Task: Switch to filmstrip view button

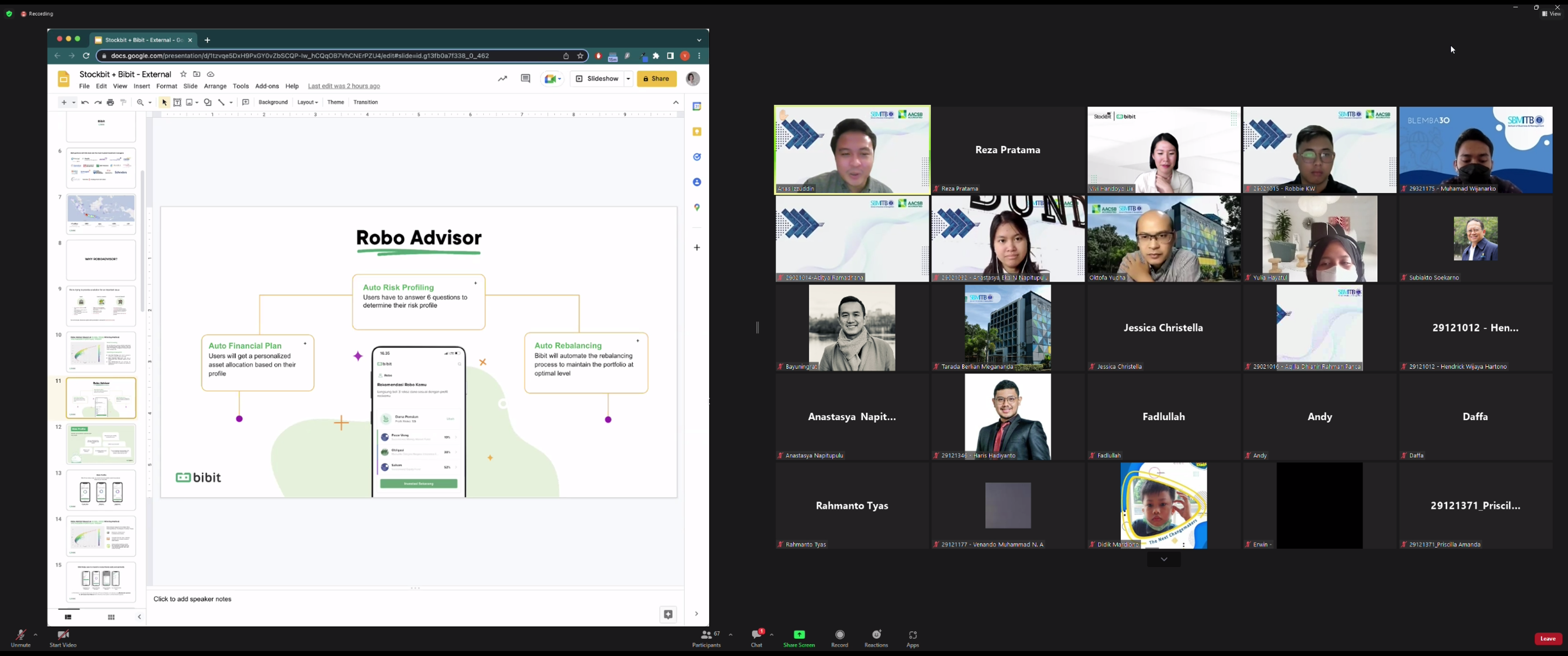Action: tap(68, 617)
